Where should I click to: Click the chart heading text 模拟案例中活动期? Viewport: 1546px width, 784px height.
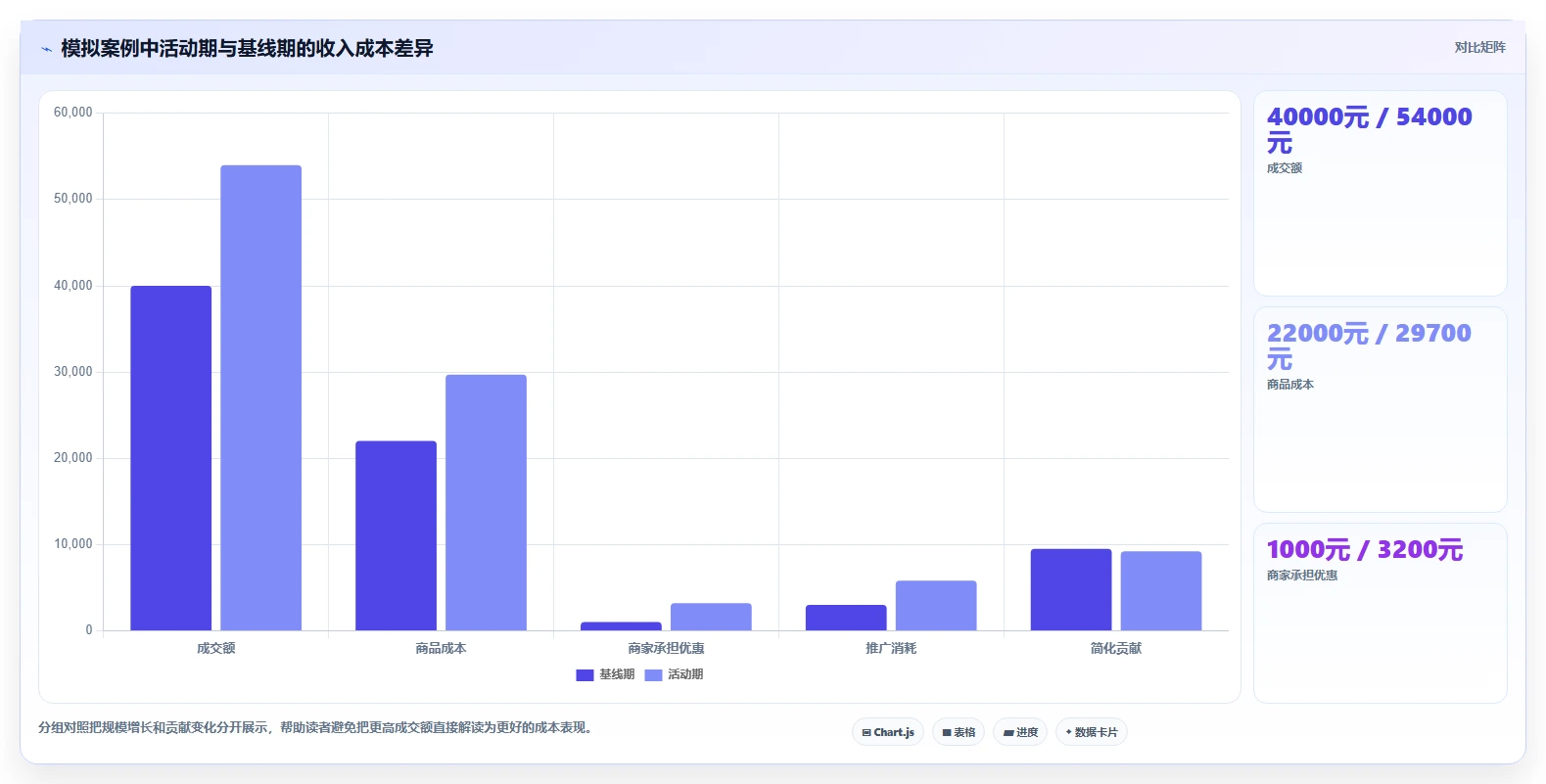point(139,48)
